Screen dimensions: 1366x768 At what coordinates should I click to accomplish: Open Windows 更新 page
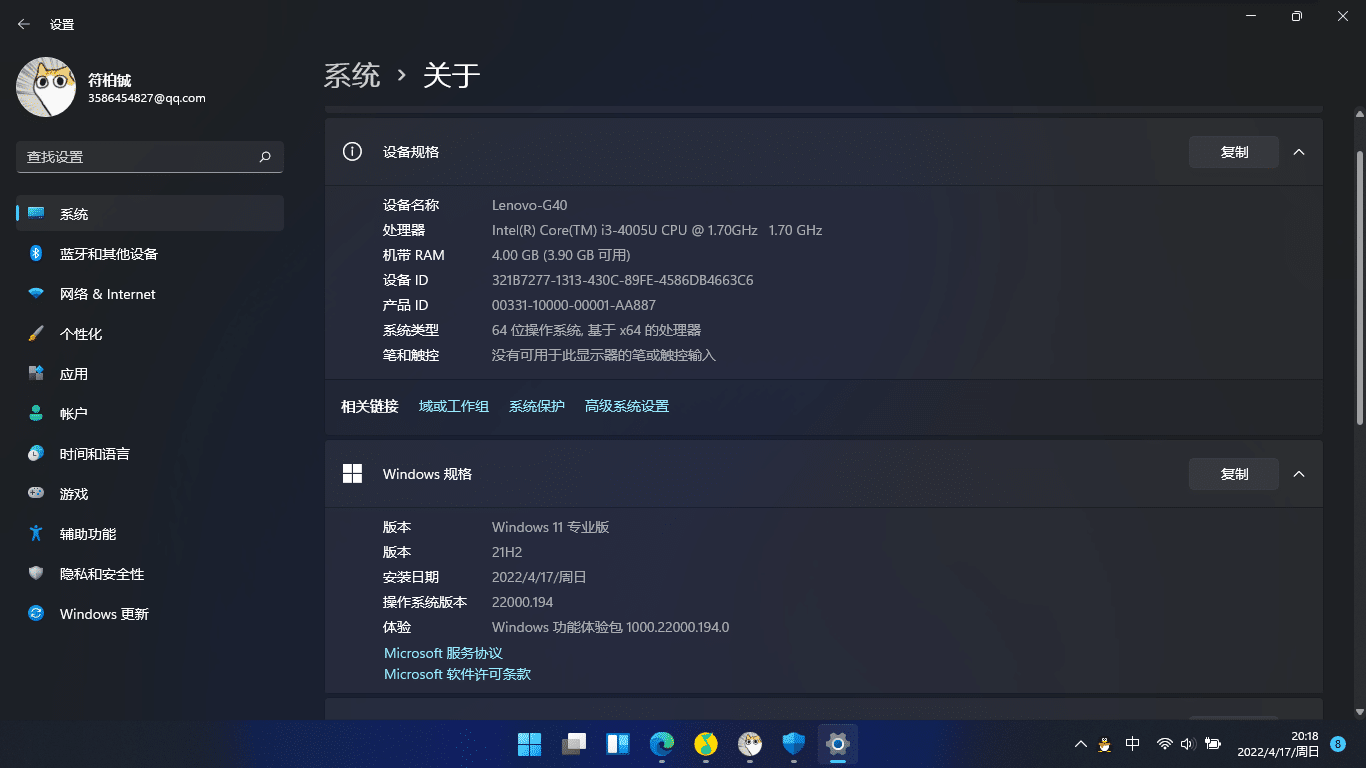104,614
